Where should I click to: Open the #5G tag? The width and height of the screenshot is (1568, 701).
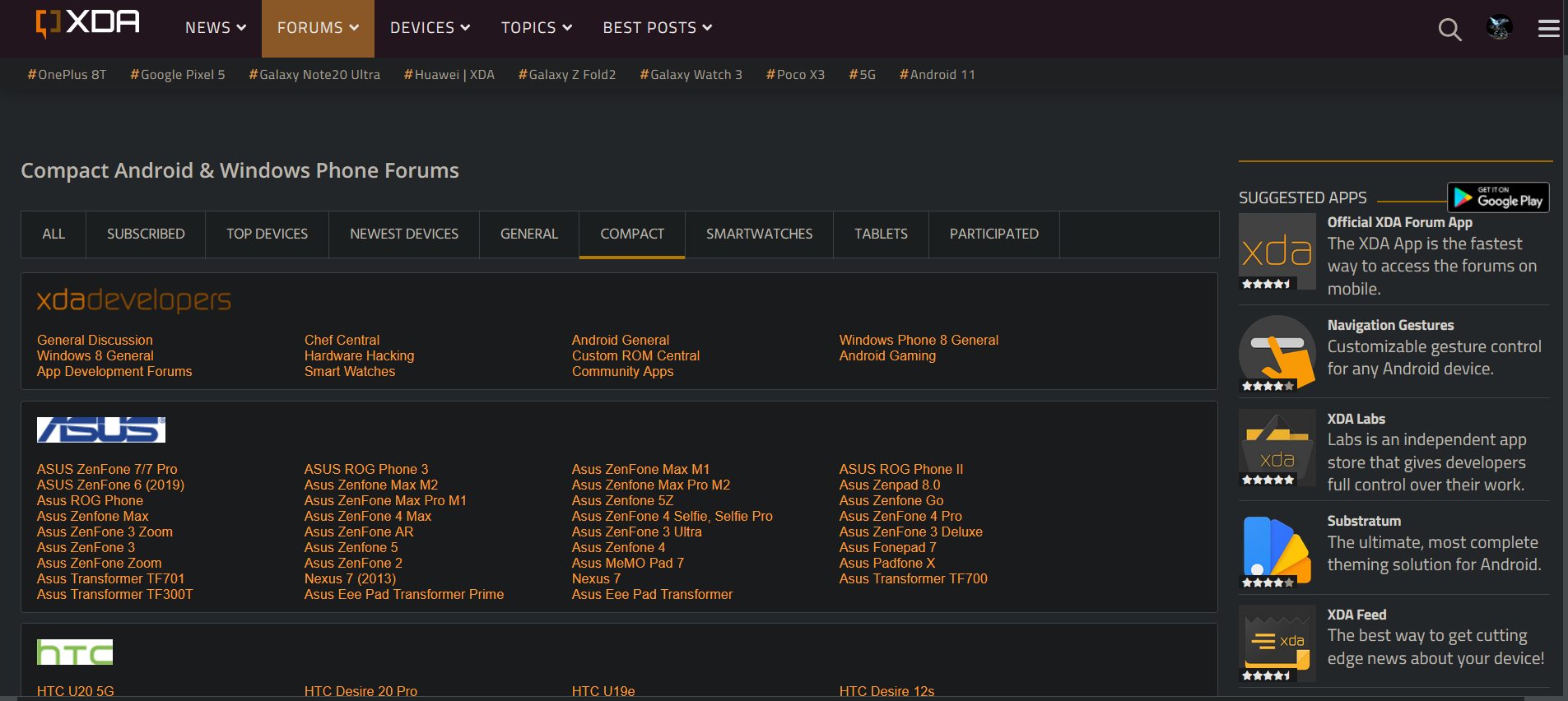click(863, 75)
